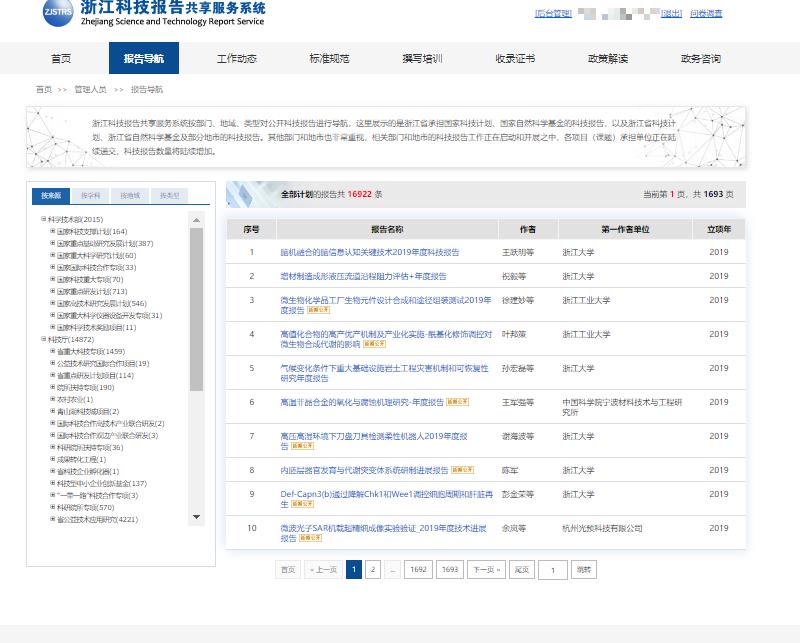Click the ZJSTRS logo icon
800x643 pixels.
[x=59, y=12]
